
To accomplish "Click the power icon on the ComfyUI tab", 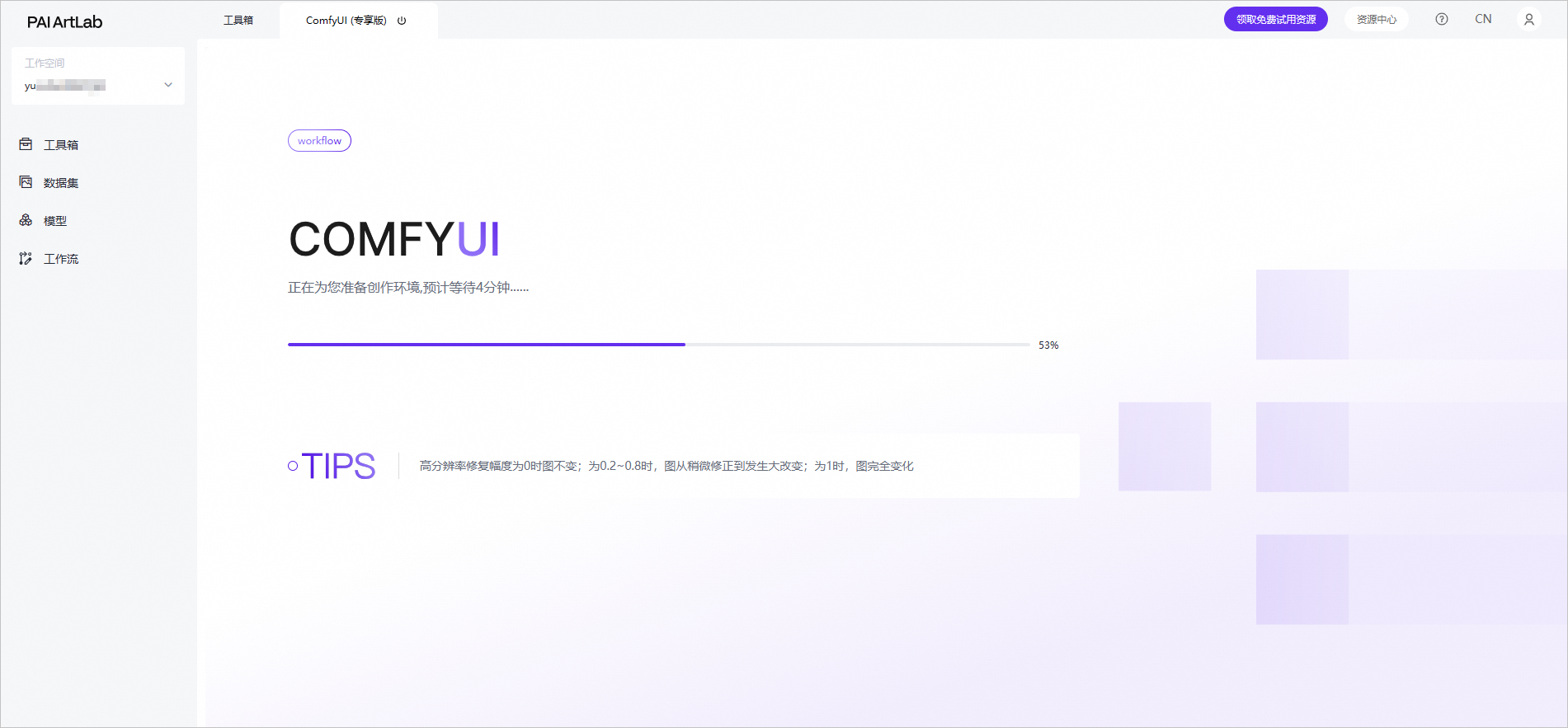I will (x=402, y=21).
